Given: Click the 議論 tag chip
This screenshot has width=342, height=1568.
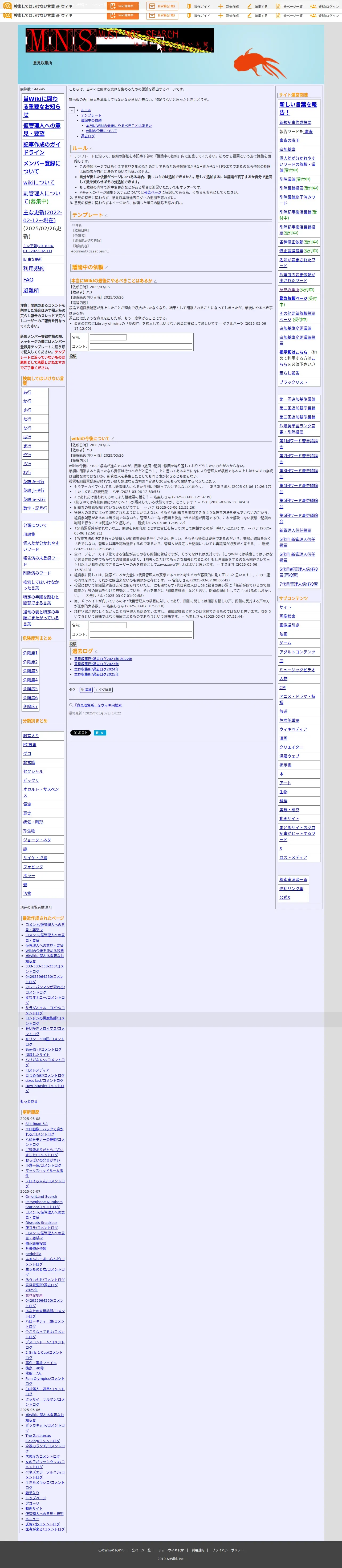Looking at the screenshot, I should point(86,690).
